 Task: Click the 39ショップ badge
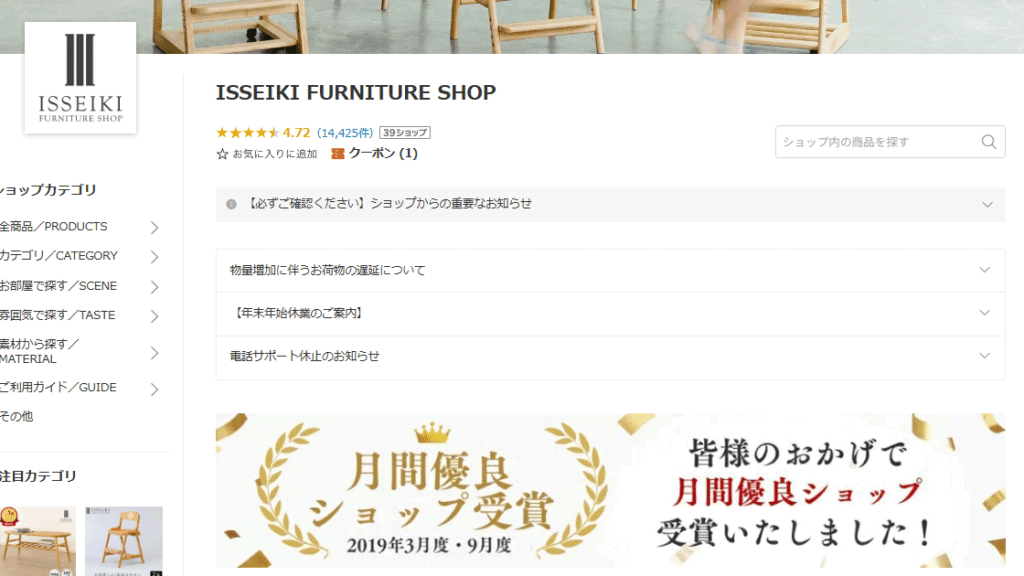405,133
